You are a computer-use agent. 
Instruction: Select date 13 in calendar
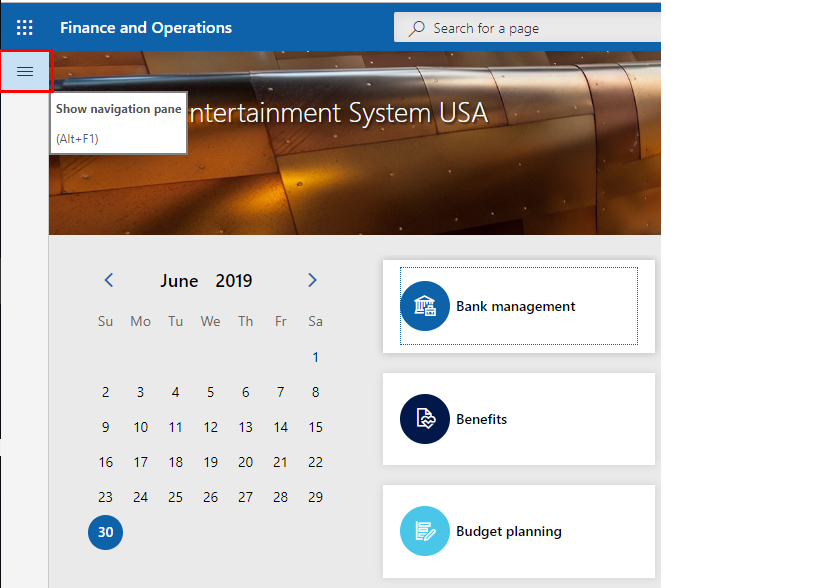click(246, 427)
